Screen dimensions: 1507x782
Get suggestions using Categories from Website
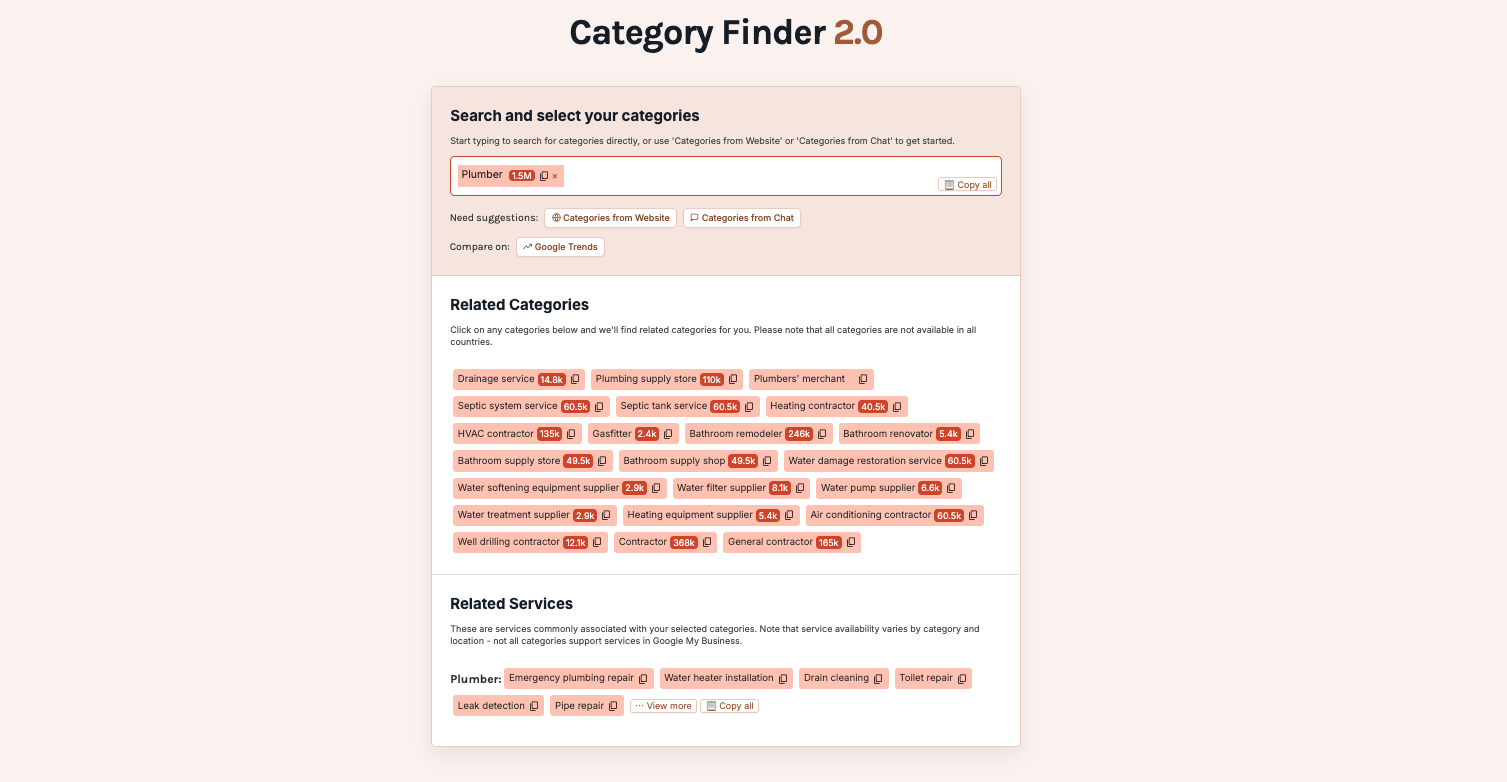tap(610, 217)
